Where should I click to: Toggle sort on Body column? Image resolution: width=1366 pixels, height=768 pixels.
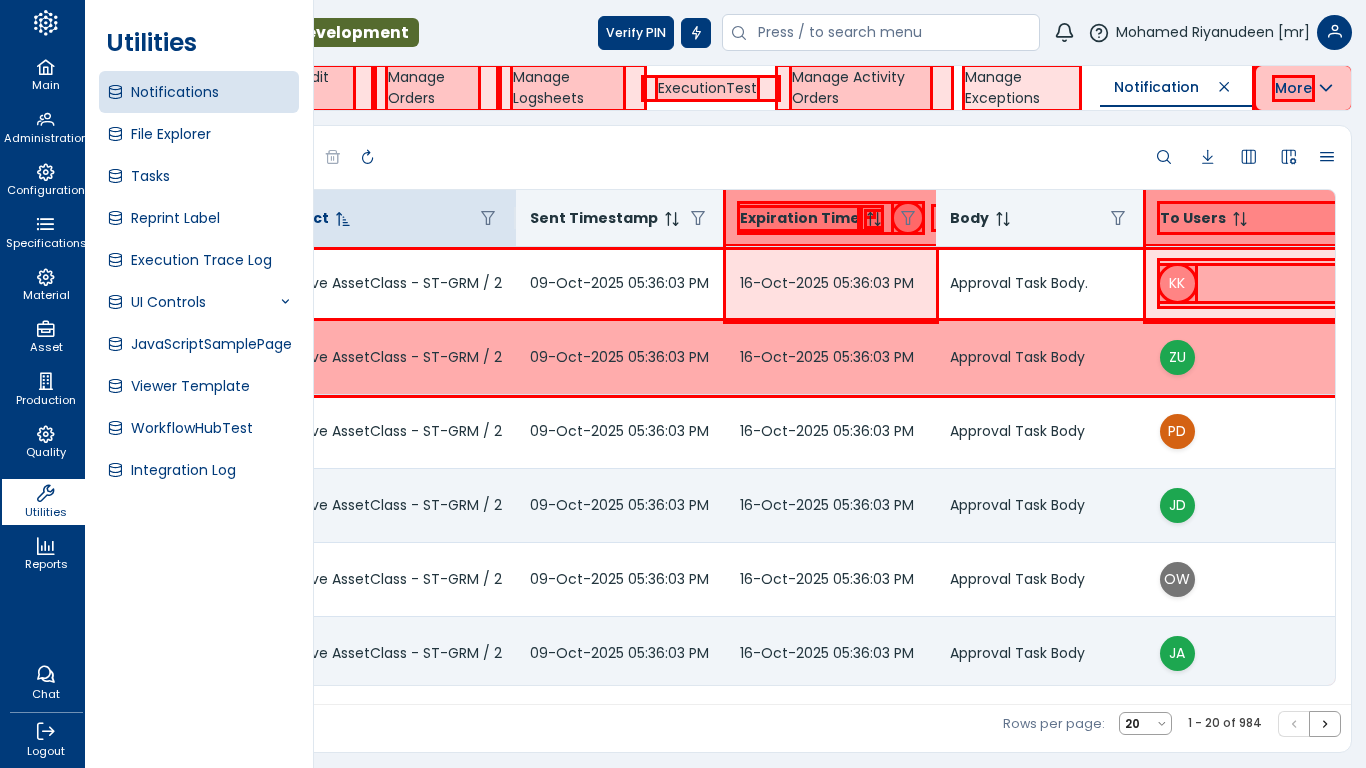[x=1002, y=219]
